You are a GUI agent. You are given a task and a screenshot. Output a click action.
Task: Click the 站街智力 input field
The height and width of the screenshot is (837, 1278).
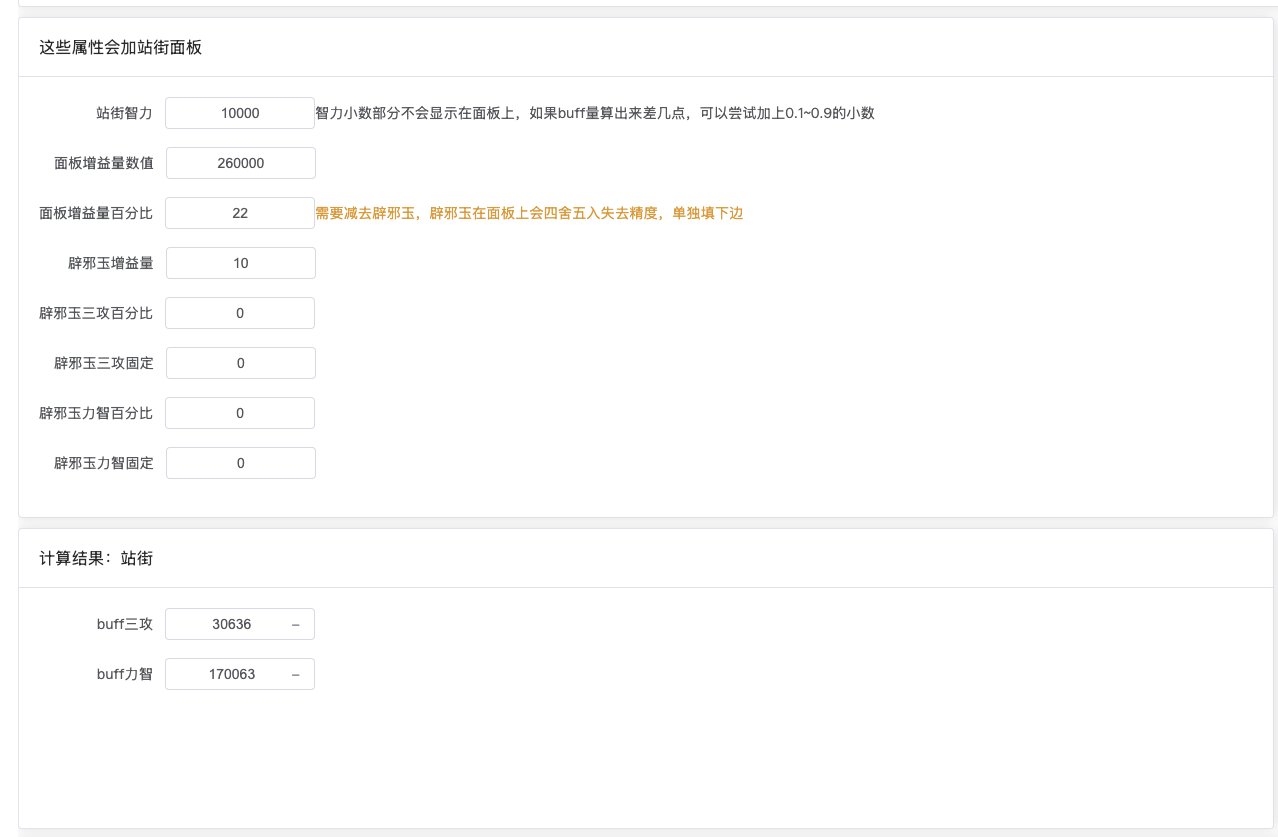pyautogui.click(x=240, y=113)
